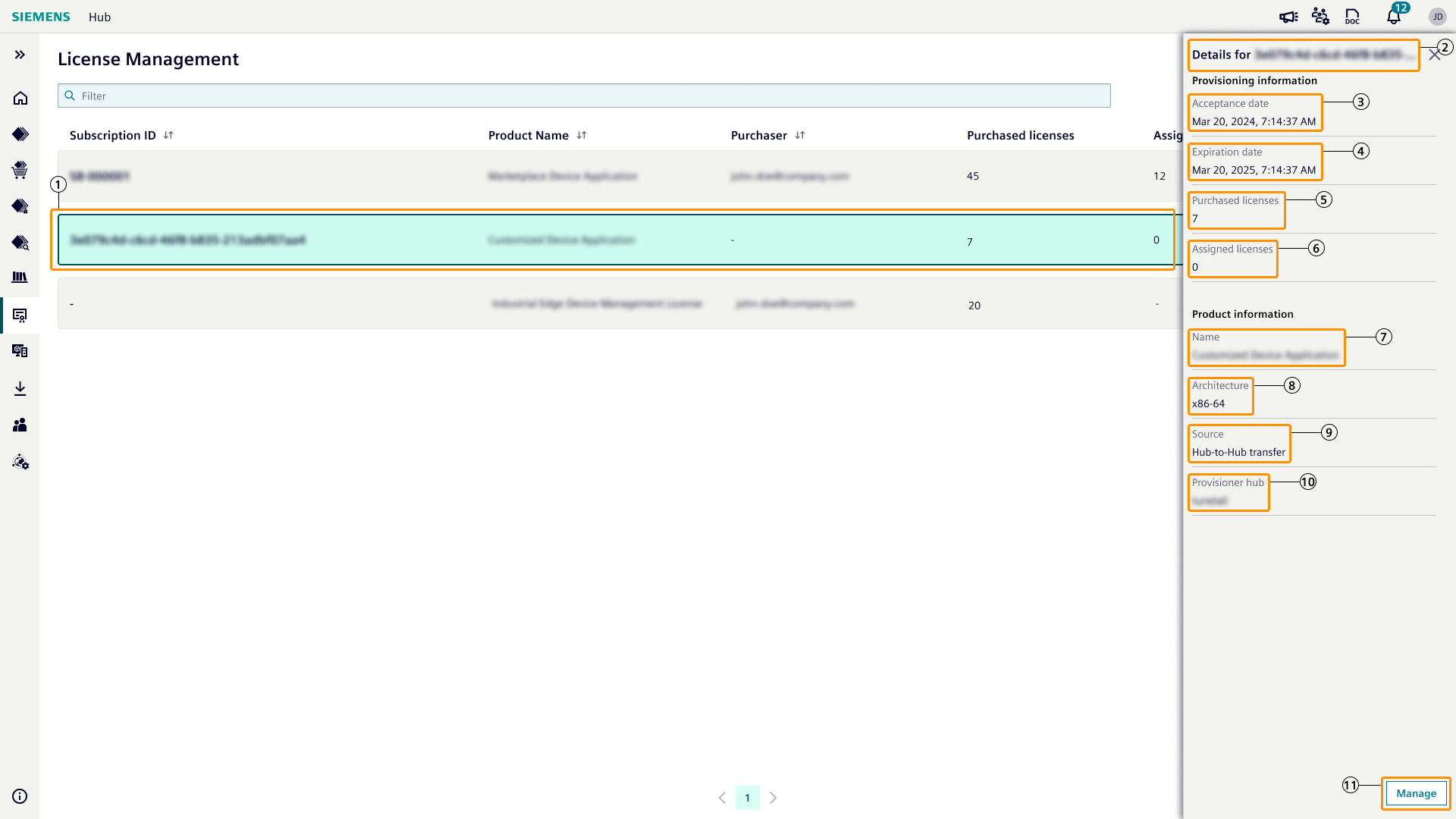Image resolution: width=1456 pixels, height=819 pixels.
Task: Open the library books sidebar icon
Action: tap(20, 278)
